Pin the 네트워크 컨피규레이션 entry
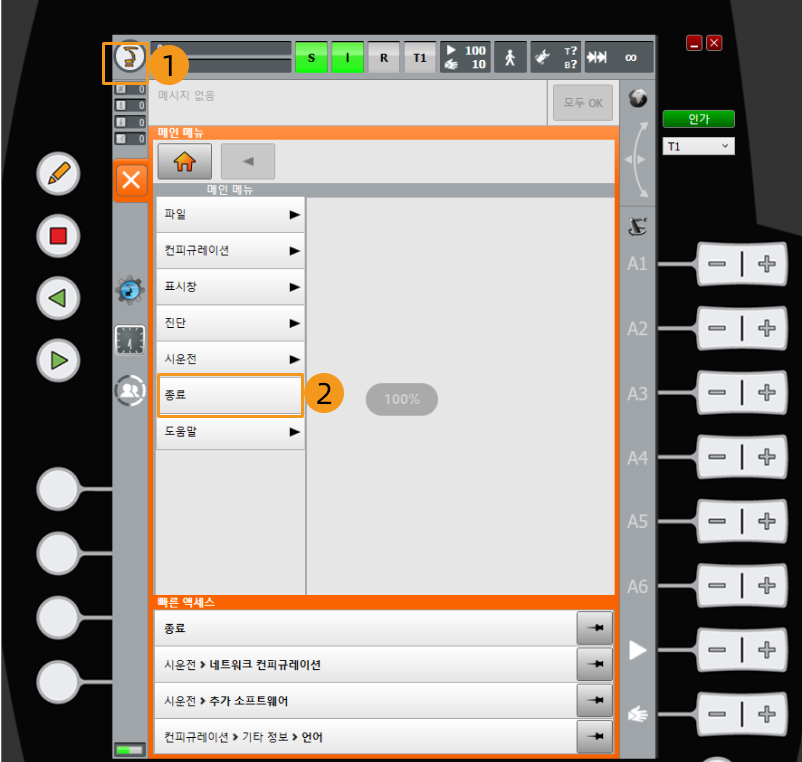Viewport: 802px width, 762px height. pyautogui.click(x=595, y=664)
